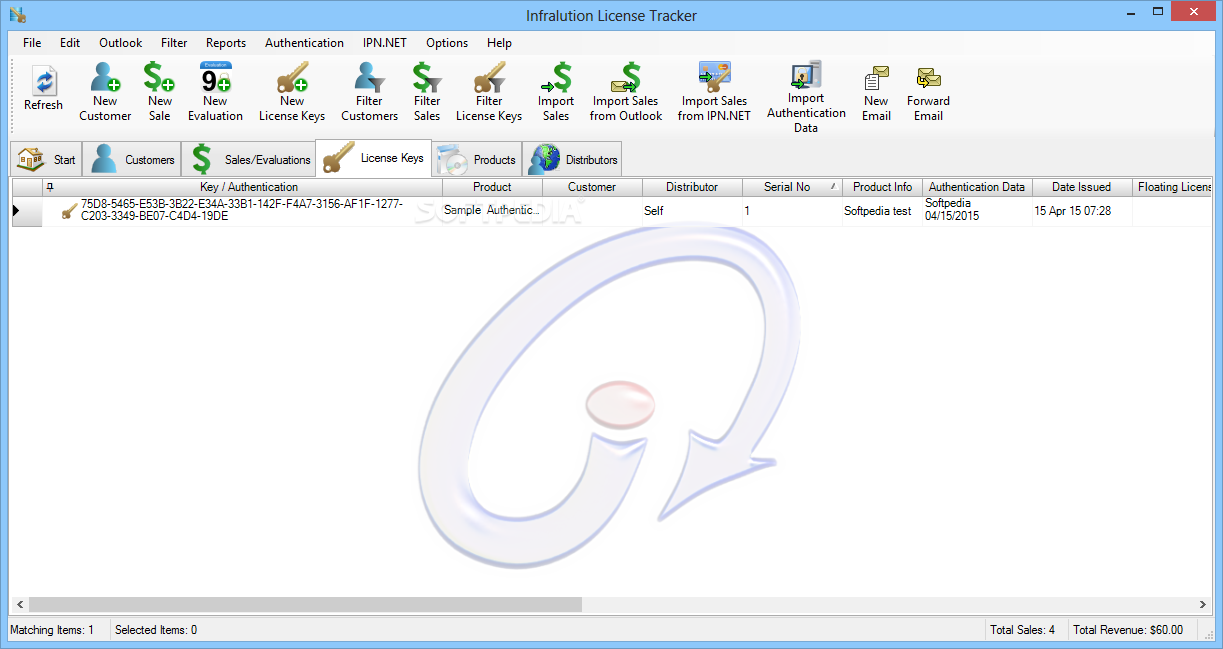Click the horizontal scrollbar thumb

[305, 605]
